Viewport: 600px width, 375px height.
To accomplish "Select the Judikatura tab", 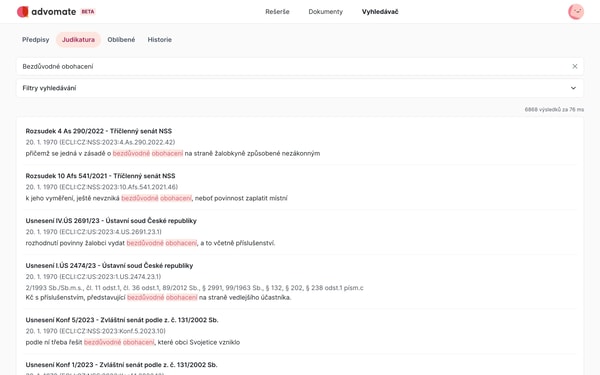I will [78, 39].
